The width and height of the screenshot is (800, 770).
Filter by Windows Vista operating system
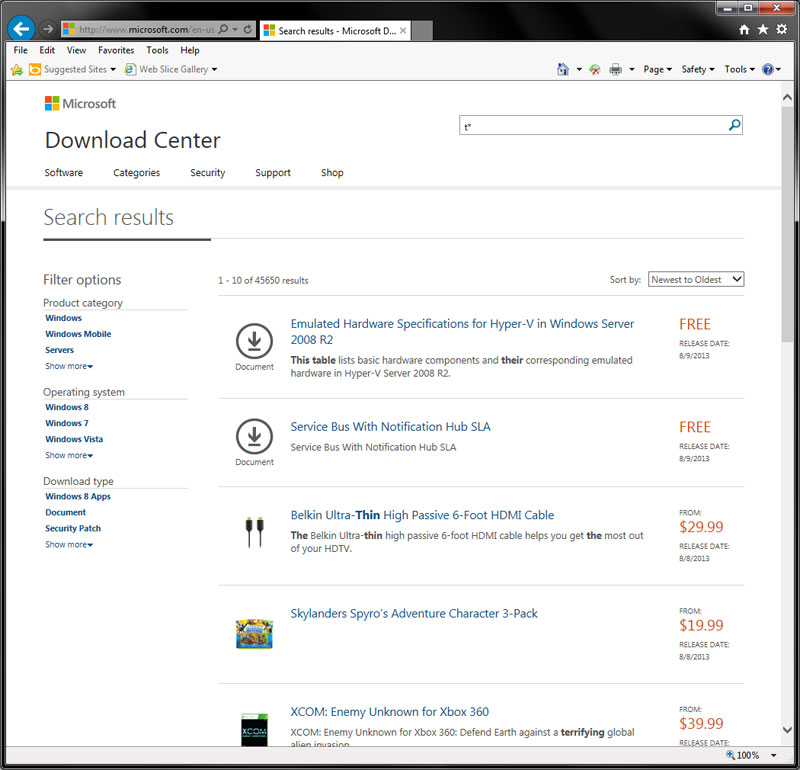click(x=74, y=439)
